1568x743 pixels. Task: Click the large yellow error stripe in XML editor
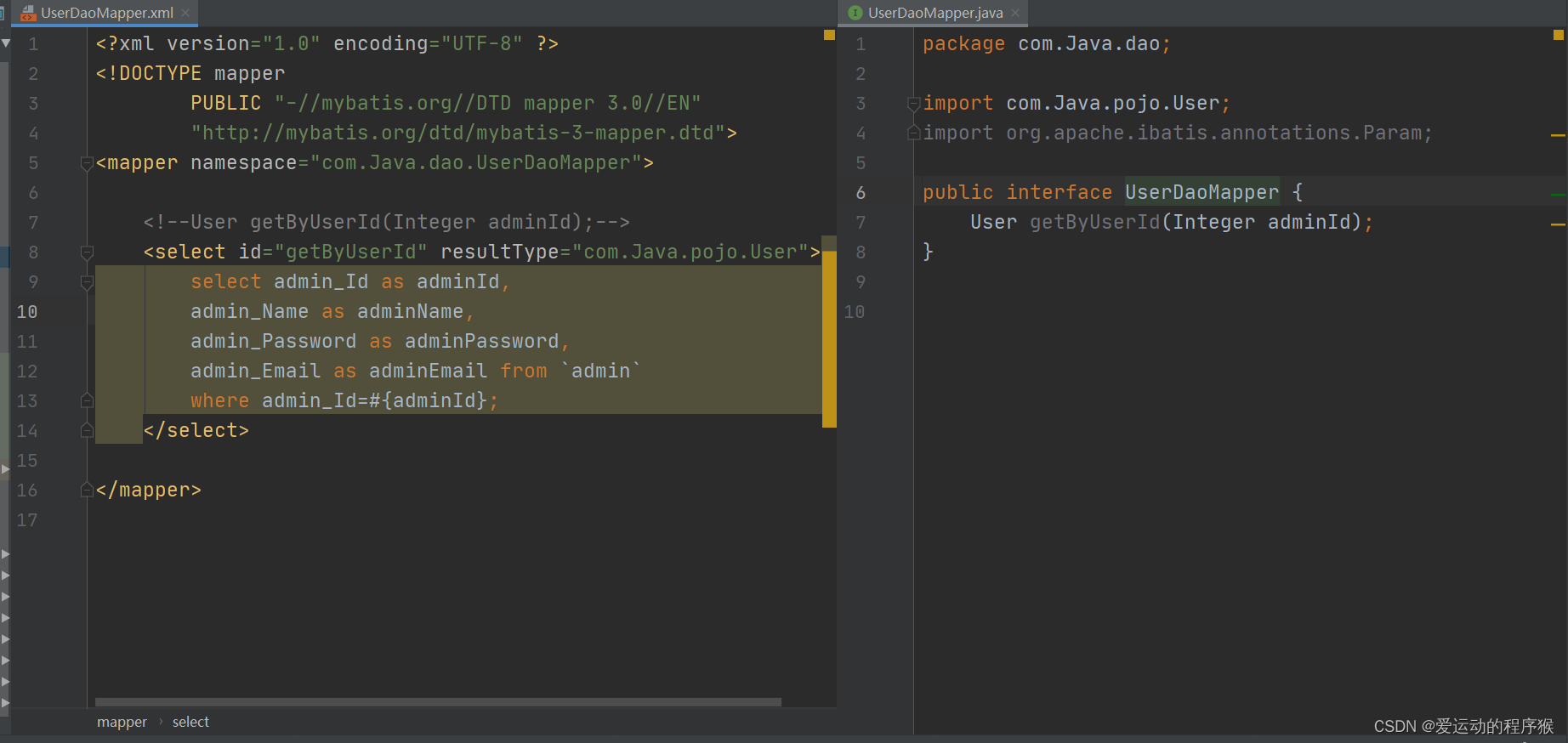coord(829,338)
